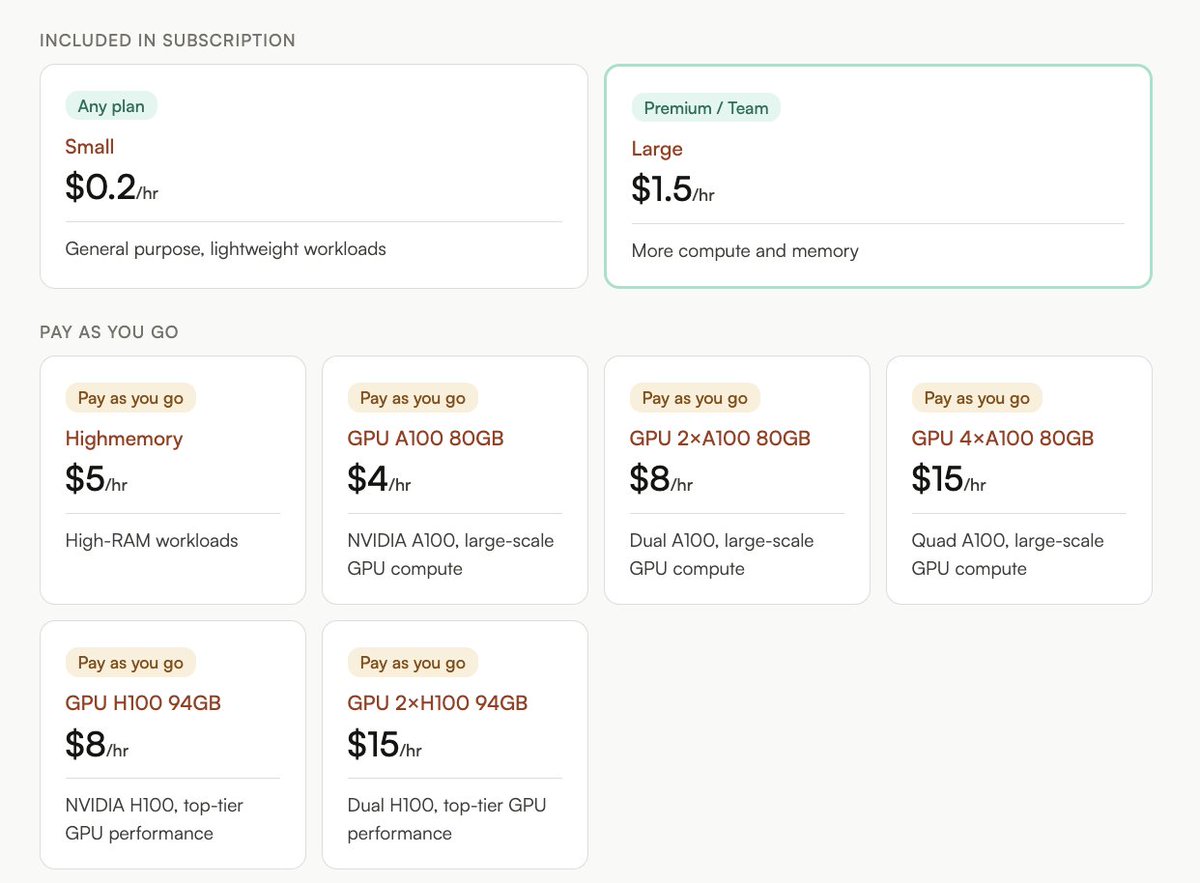The width and height of the screenshot is (1200, 883).
Task: Click the 'GPU 4×A100 80GB' title
Action: pyautogui.click(x=1003, y=438)
